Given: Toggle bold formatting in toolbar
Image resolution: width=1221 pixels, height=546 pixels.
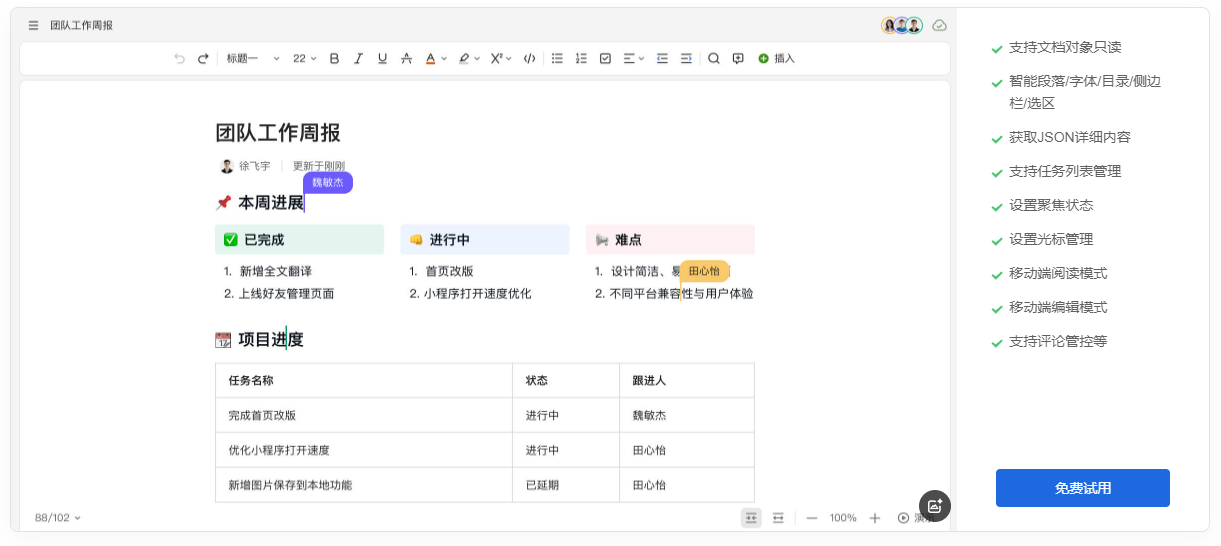Looking at the screenshot, I should point(334,59).
